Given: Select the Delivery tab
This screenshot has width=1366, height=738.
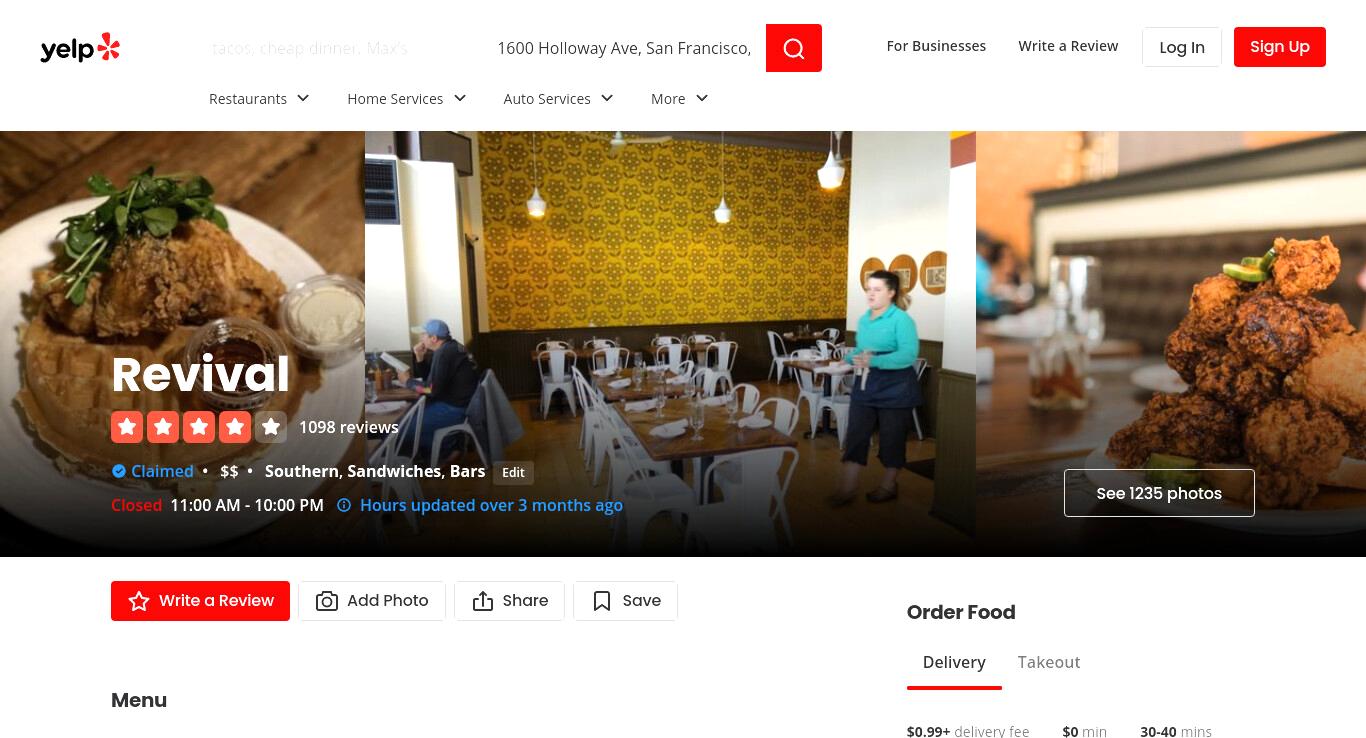Looking at the screenshot, I should tap(954, 662).
